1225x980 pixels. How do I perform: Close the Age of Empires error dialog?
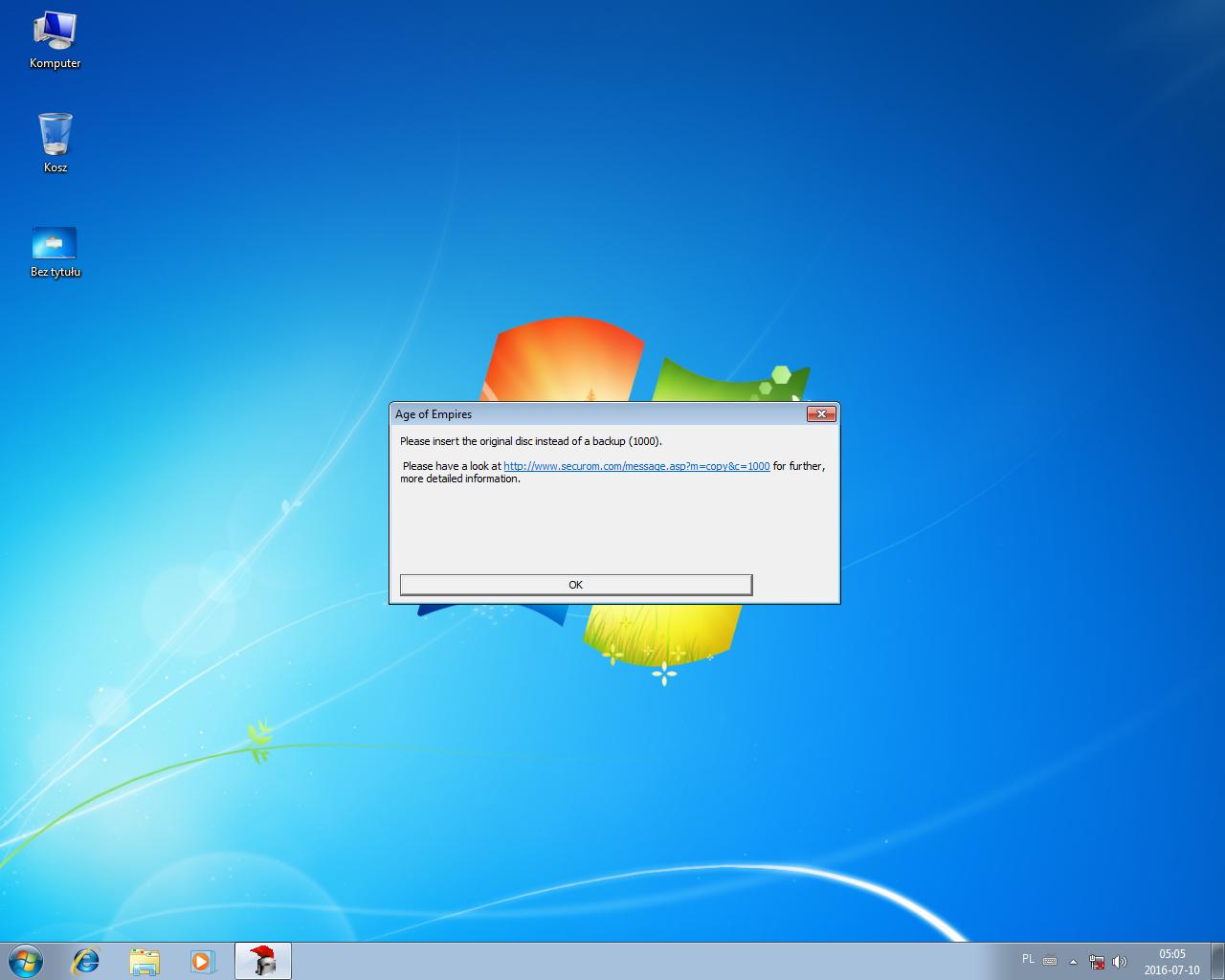pos(821,413)
